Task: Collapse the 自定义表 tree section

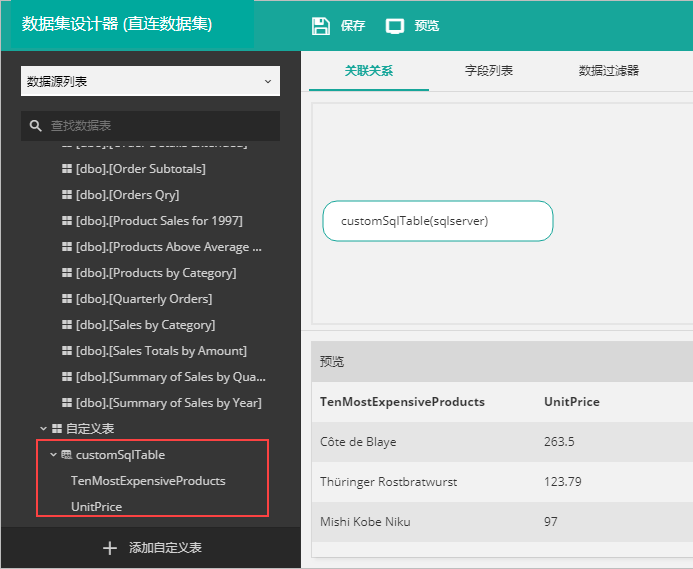Action: 44,428
